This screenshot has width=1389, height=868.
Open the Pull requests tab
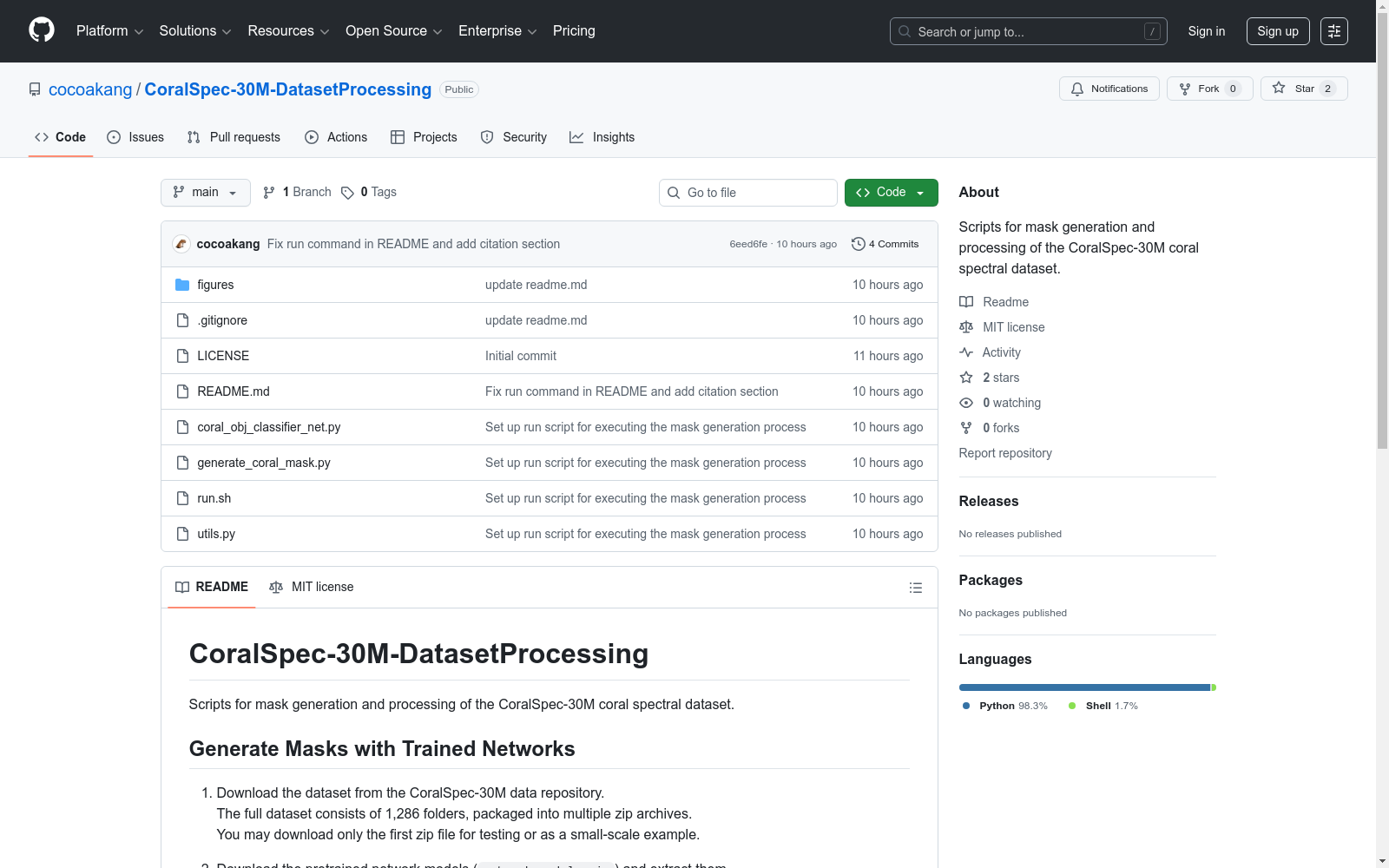point(234,137)
